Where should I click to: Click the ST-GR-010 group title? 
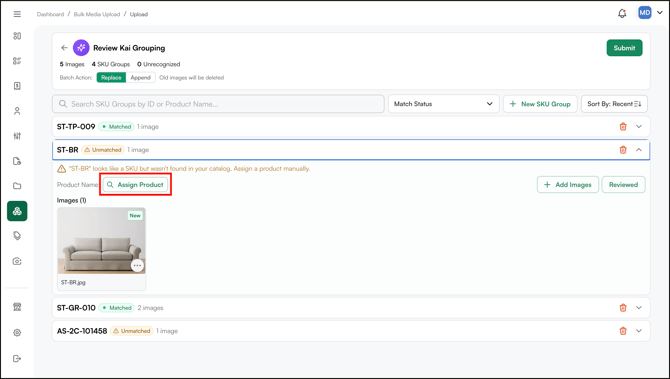coord(76,308)
